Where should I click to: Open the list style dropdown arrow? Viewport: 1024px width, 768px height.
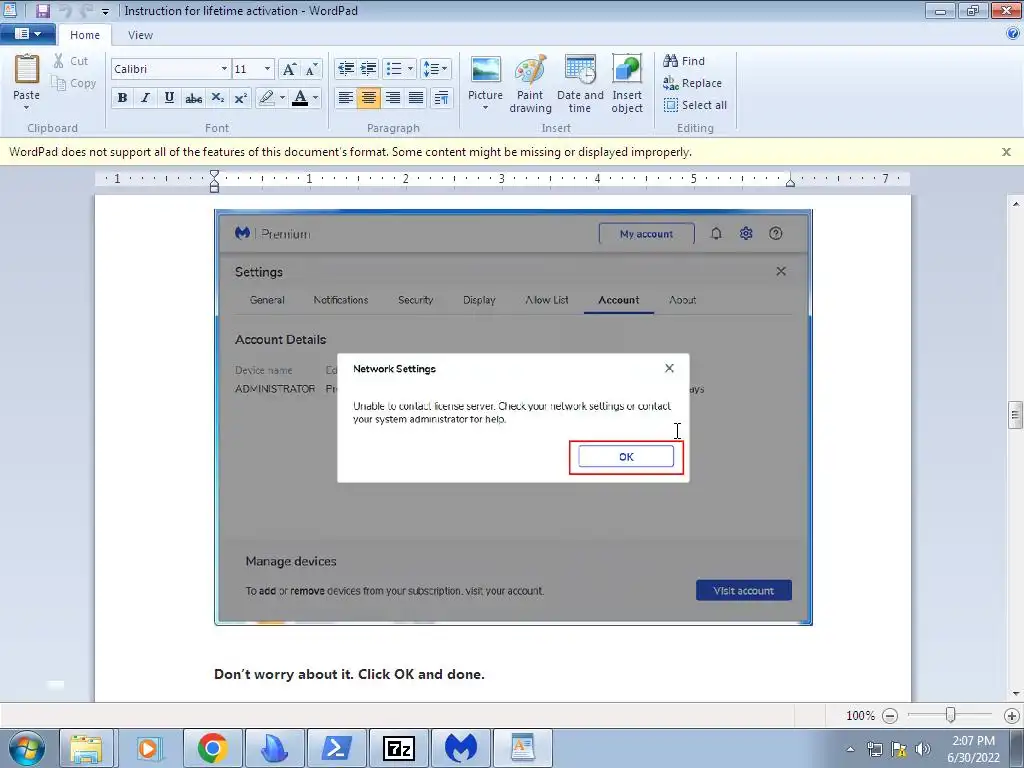coord(410,69)
